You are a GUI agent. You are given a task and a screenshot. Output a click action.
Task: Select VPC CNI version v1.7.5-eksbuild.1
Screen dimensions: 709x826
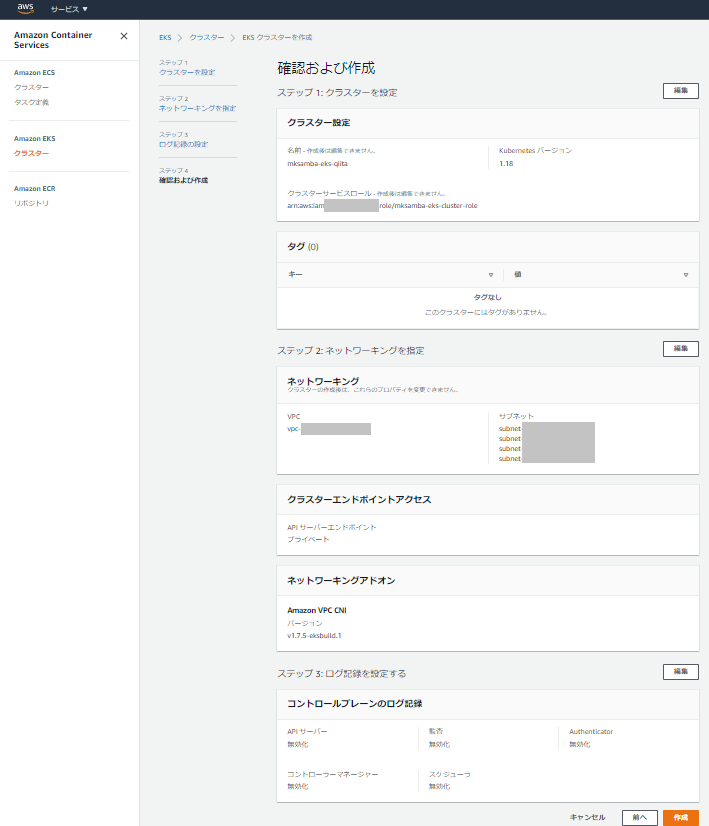tap(314, 636)
